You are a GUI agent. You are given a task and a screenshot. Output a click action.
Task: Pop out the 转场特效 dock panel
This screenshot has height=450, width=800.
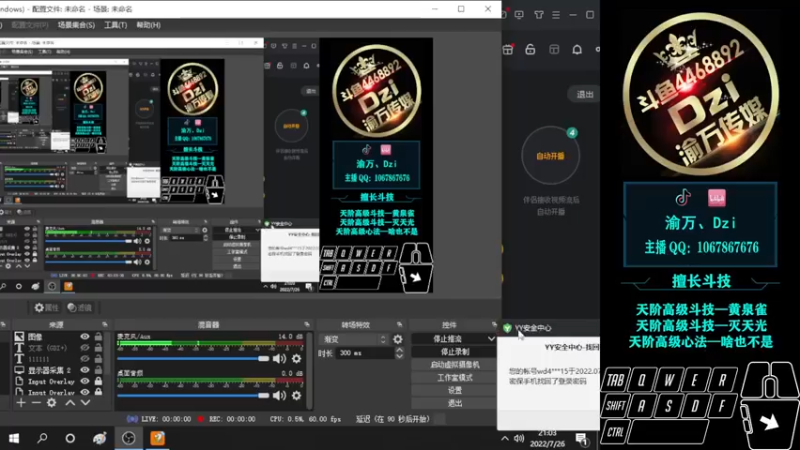tap(399, 324)
